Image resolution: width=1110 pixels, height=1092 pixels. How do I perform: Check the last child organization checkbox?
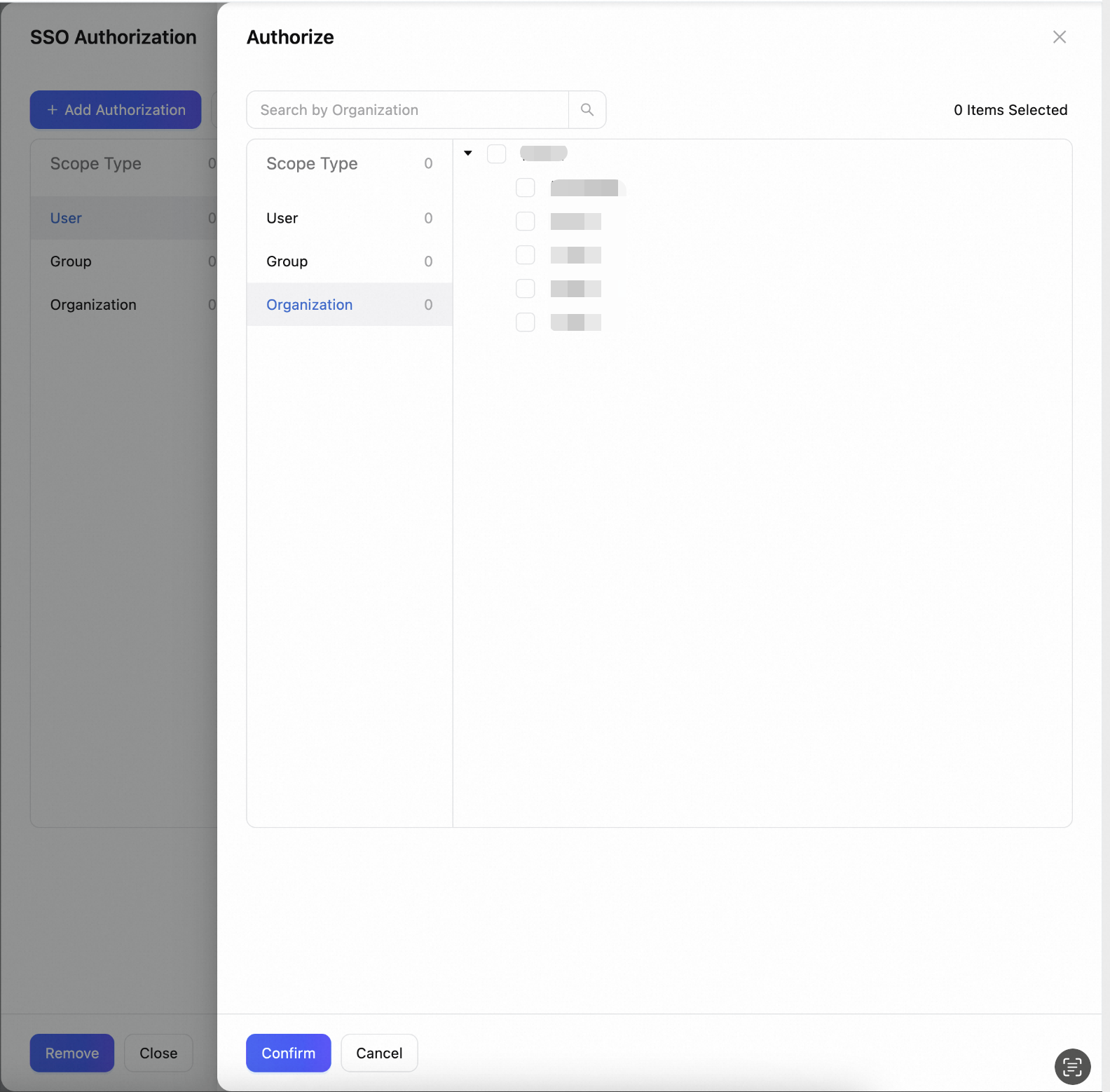pos(526,322)
